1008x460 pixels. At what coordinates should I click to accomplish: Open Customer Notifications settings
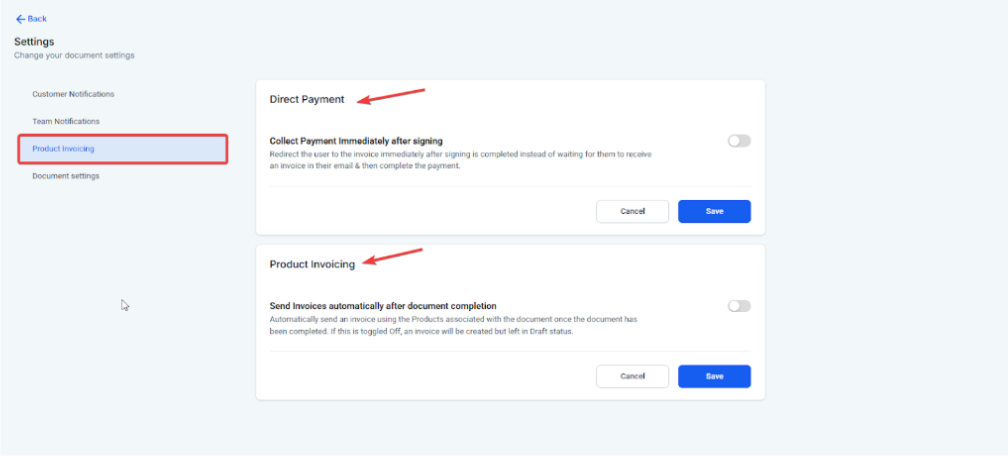click(73, 94)
